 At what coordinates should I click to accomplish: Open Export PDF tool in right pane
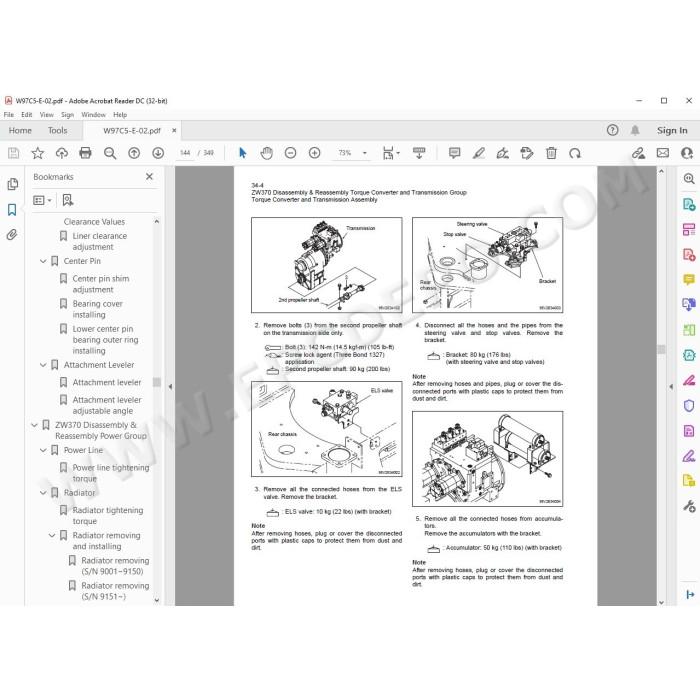click(x=689, y=205)
